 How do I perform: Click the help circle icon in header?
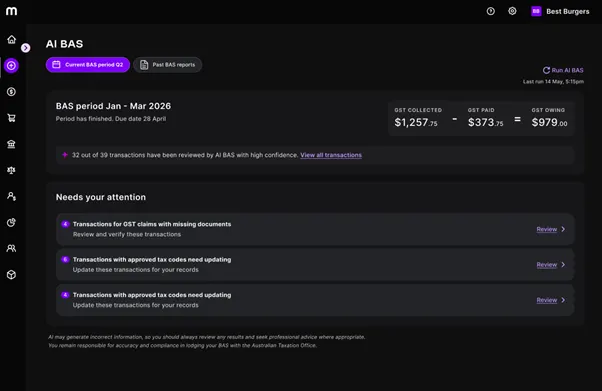491,11
